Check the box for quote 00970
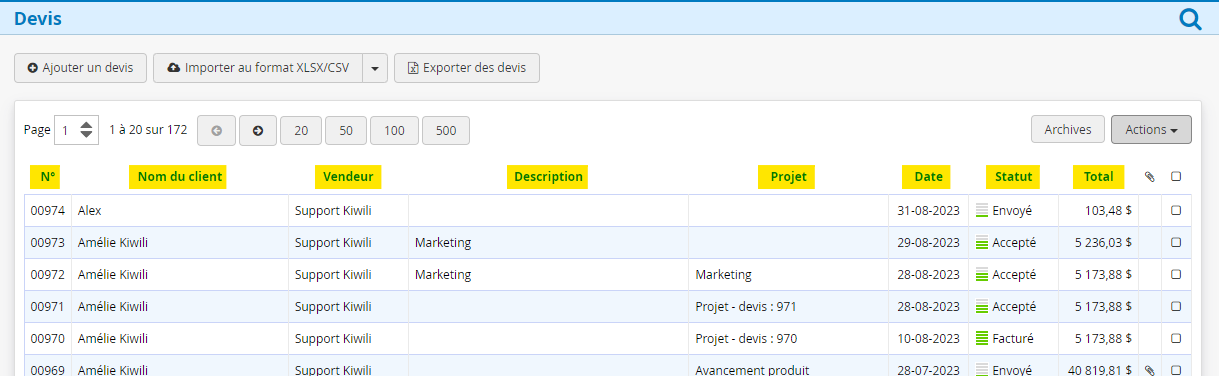This screenshot has height=376, width=1219. point(1176,339)
